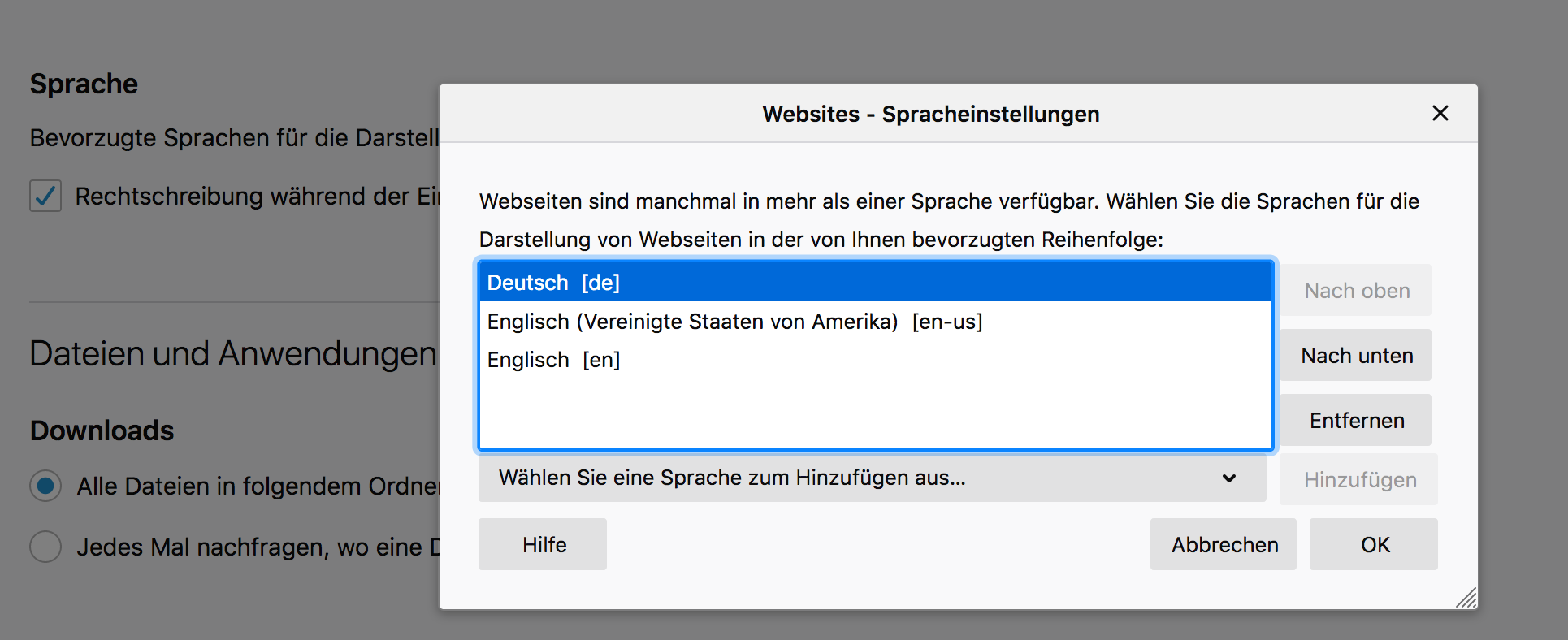The image size is (1568, 640).
Task: Click the 'Dateien und Anwendungen' heading
Action: (233, 354)
